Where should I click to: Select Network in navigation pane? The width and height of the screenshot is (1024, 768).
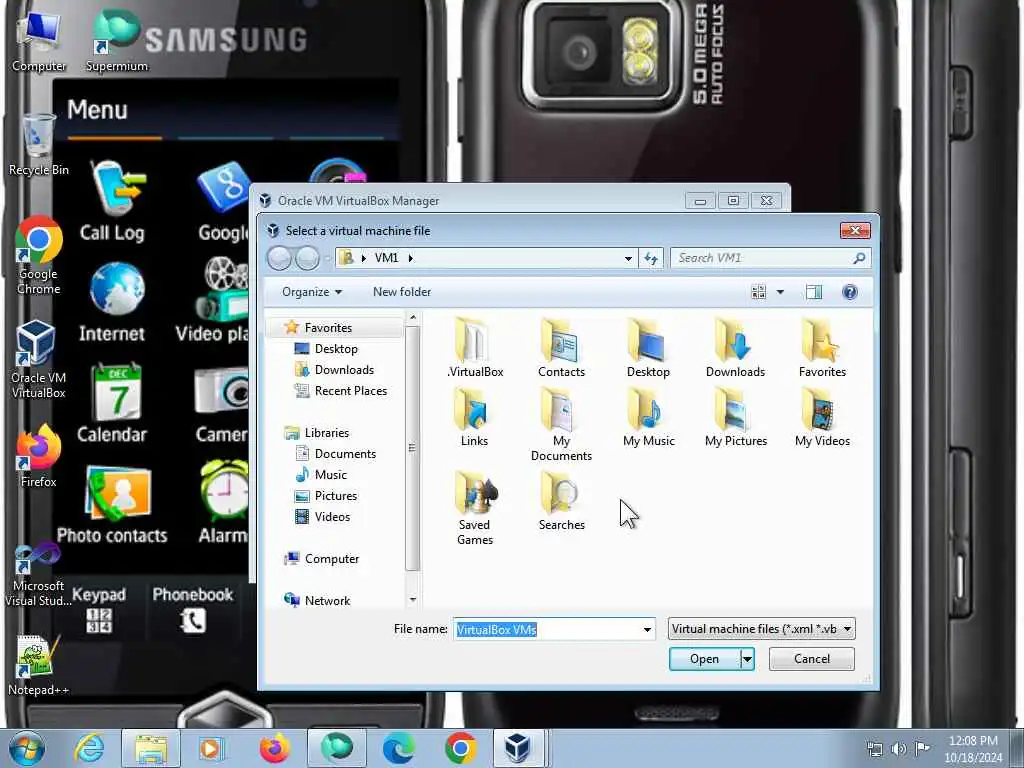[x=327, y=601]
